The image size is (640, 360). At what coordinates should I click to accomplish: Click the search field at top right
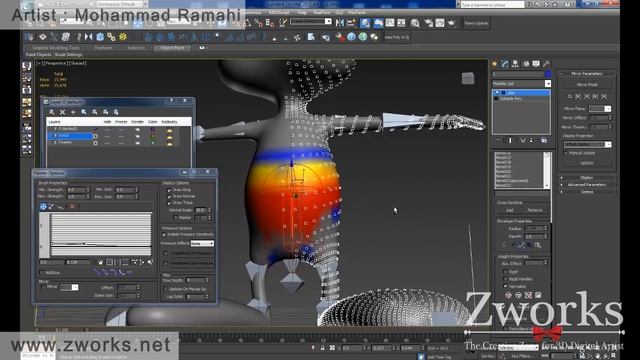click(x=493, y=4)
